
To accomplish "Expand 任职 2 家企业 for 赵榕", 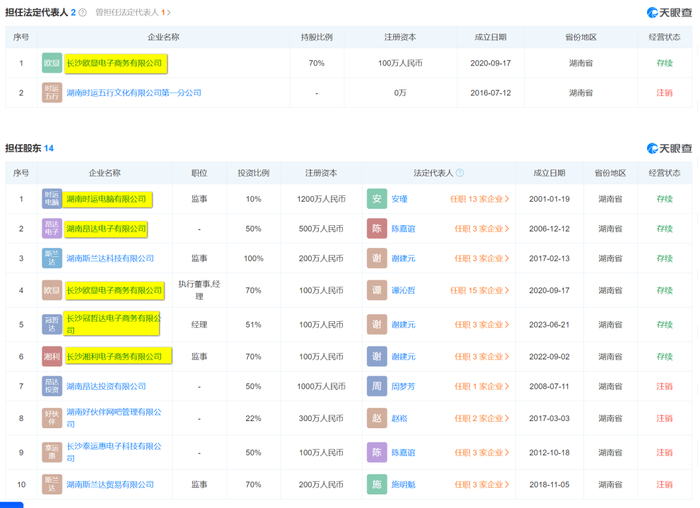I will coord(479,418).
